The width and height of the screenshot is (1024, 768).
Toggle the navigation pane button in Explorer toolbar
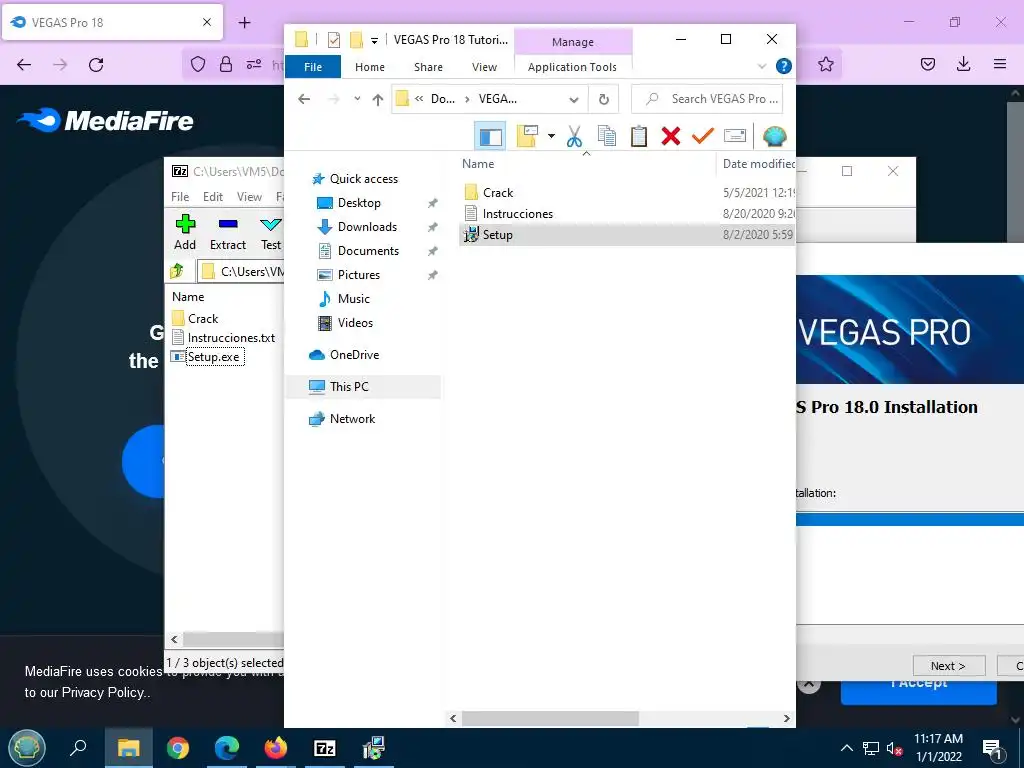490,136
